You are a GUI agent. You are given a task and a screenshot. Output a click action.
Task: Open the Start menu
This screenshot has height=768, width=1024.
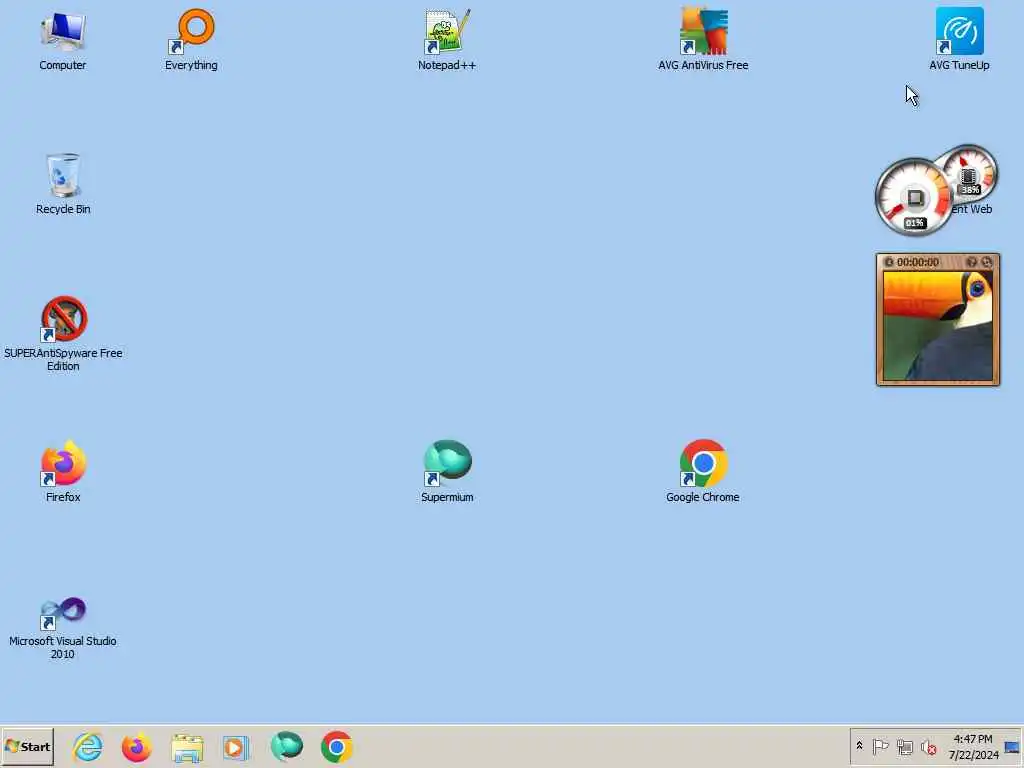coord(27,746)
